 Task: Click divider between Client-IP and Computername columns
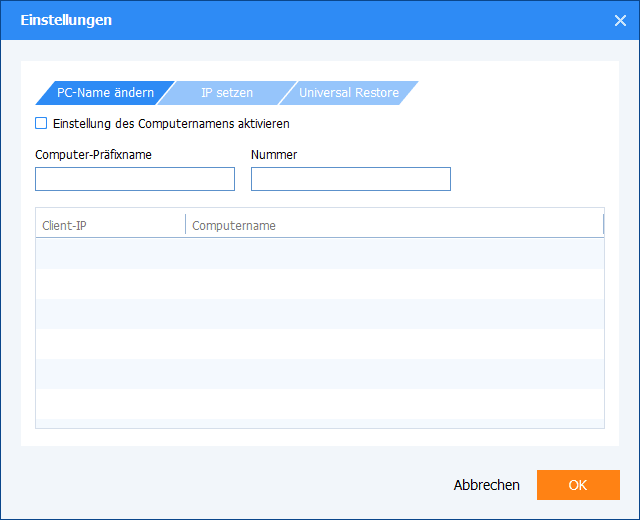[186, 225]
